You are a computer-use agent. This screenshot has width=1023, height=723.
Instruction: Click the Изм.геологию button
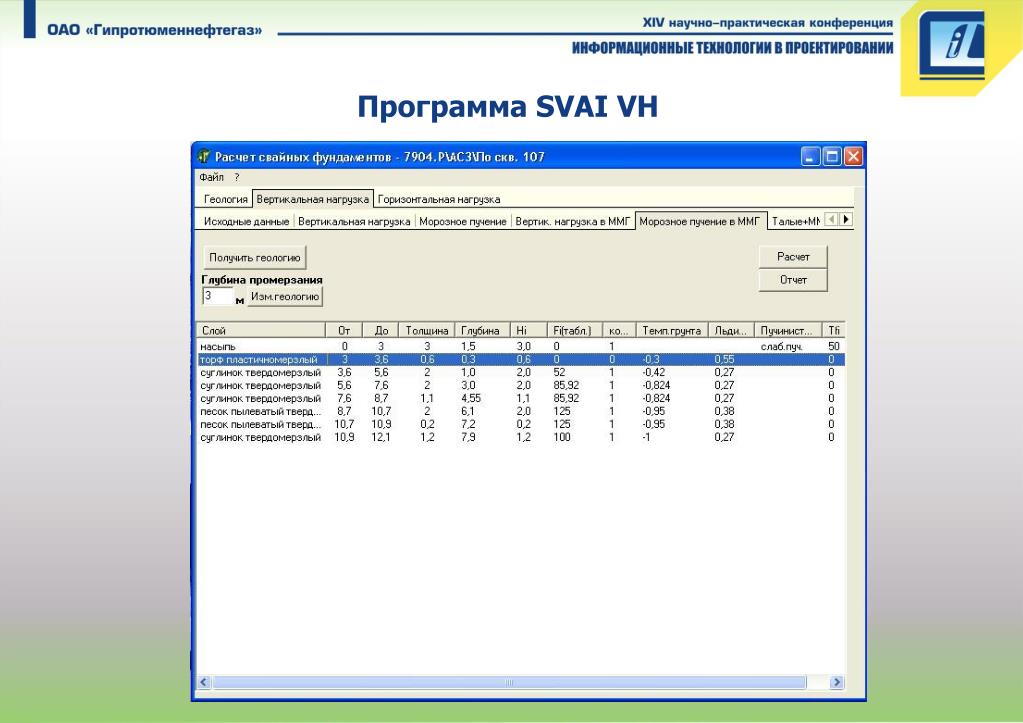pos(285,297)
